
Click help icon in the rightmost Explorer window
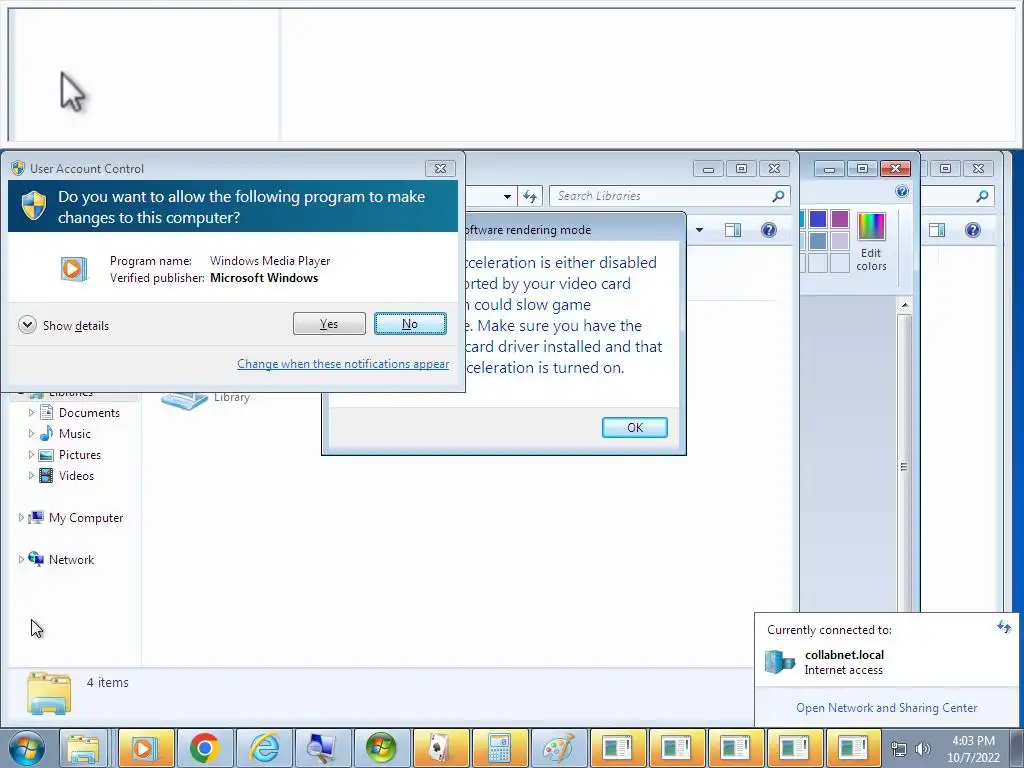point(972,230)
